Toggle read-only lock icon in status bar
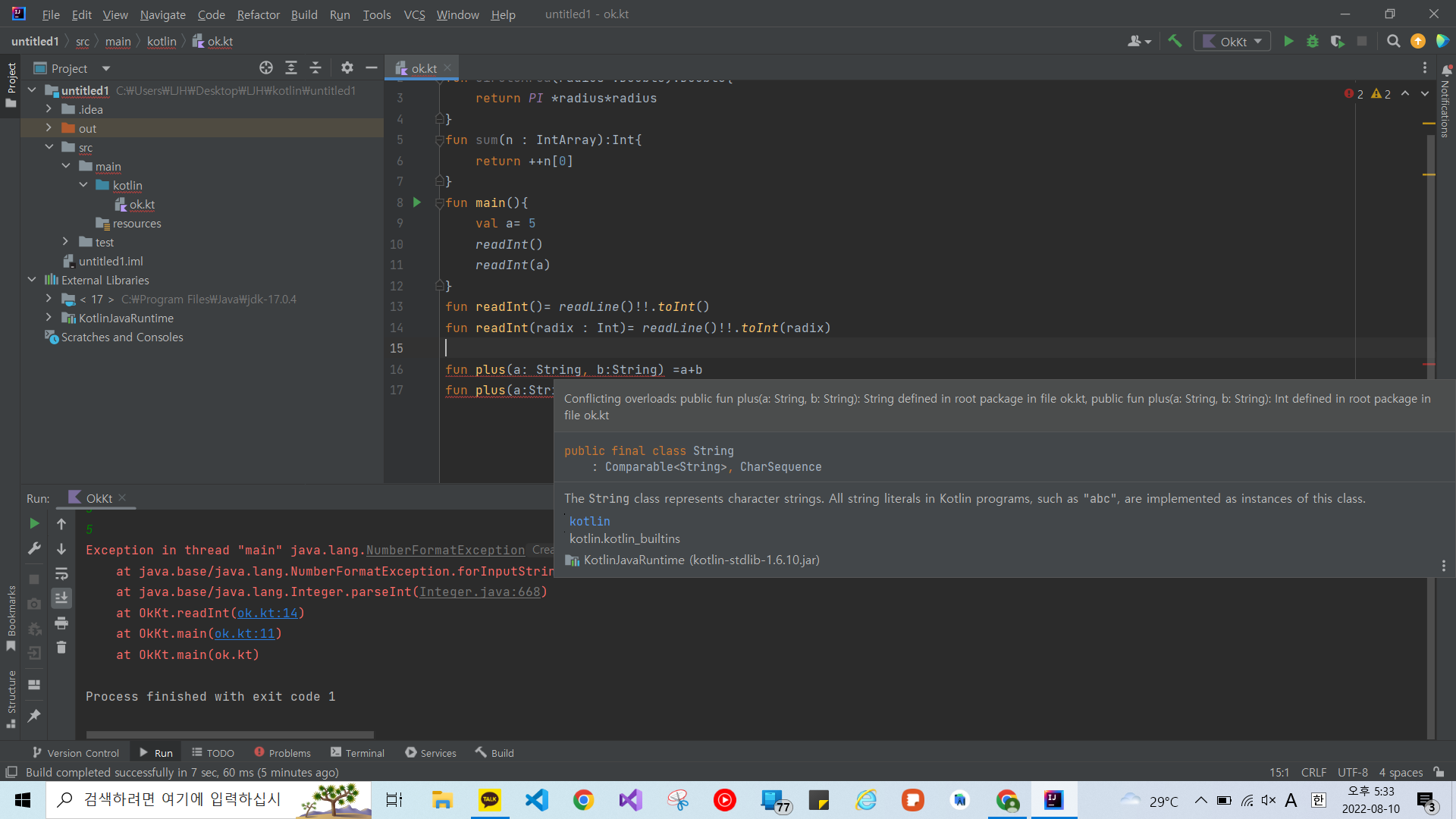The height and width of the screenshot is (819, 1456). click(x=1439, y=772)
